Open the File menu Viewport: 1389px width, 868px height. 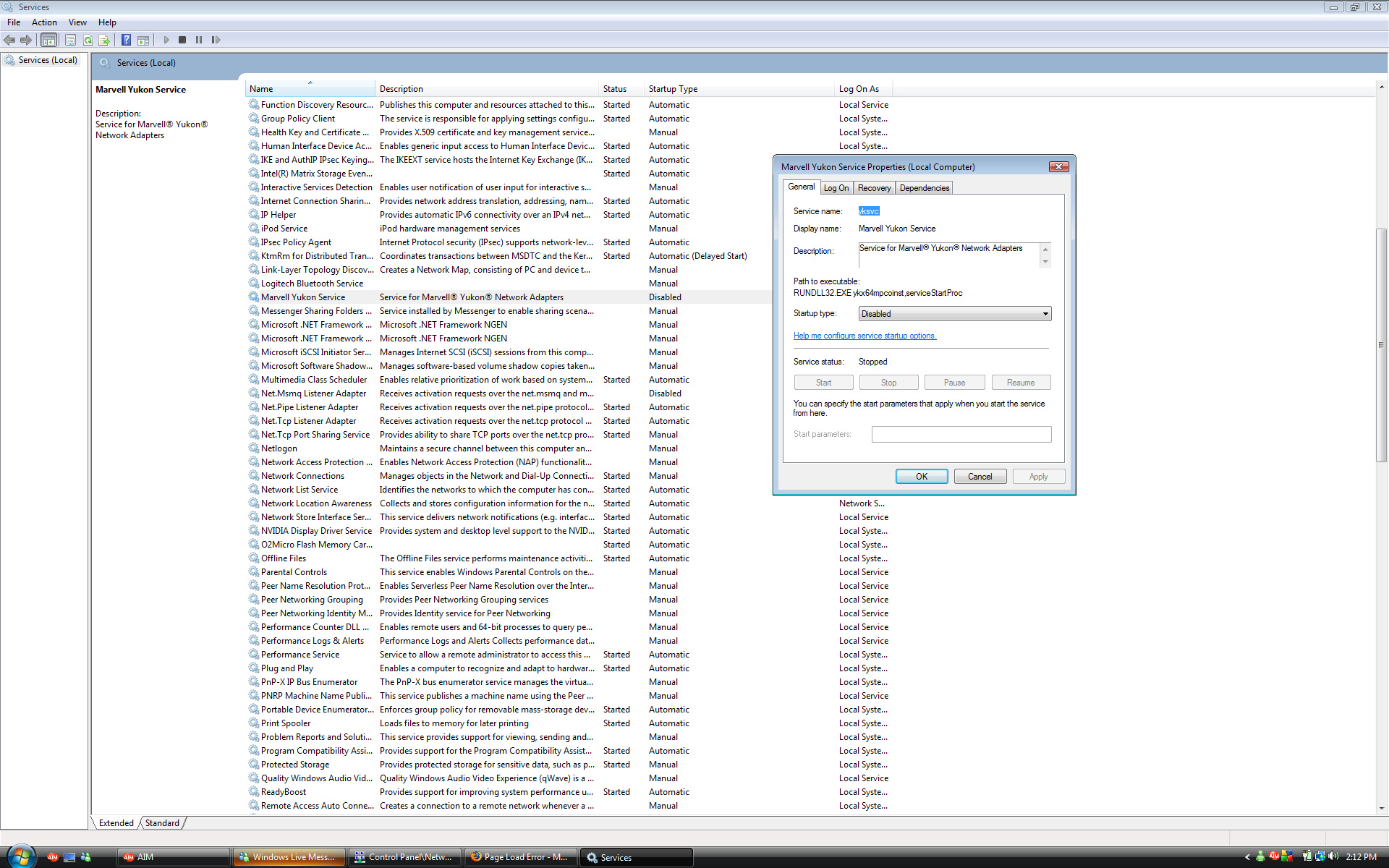(14, 22)
